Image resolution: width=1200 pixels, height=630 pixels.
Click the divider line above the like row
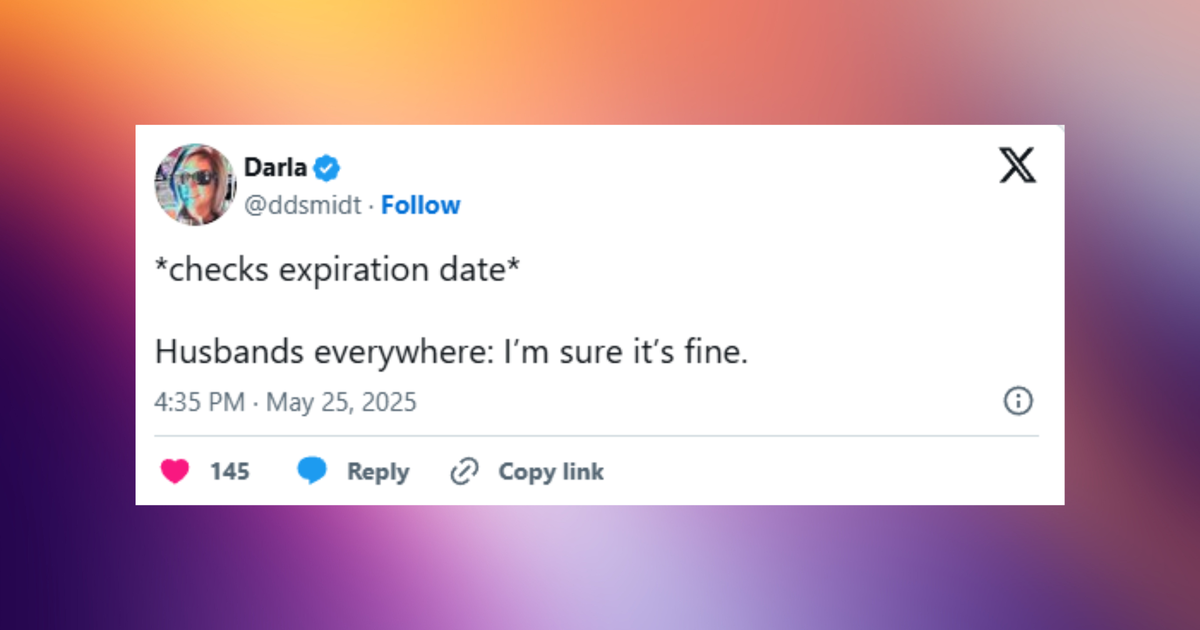pyautogui.click(x=596, y=436)
